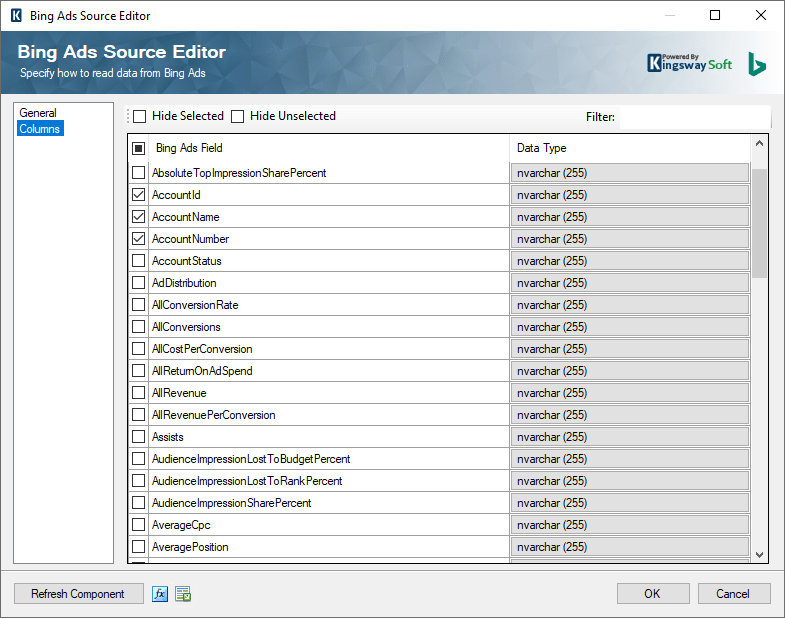Check the AllRevenue field checkbox

coord(139,393)
